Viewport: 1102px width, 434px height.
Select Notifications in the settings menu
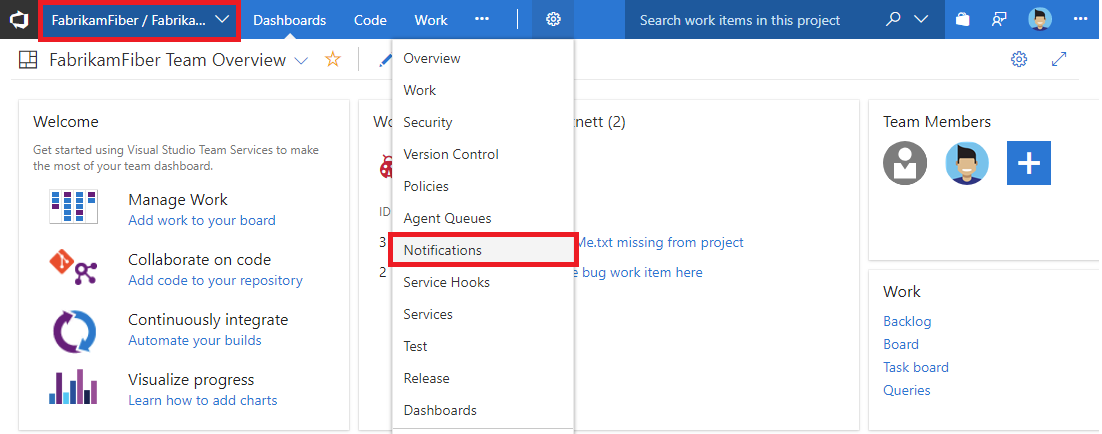click(x=483, y=250)
